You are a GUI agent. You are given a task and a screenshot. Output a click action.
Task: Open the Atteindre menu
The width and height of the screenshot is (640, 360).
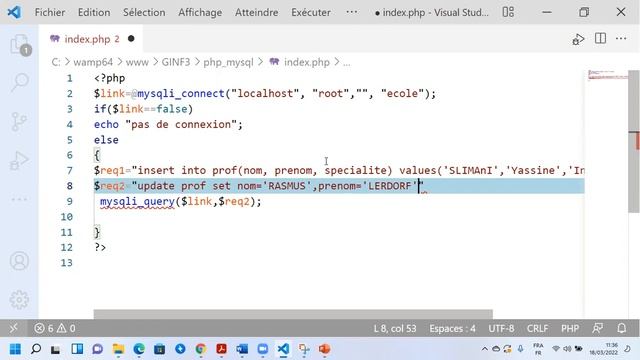pos(256,12)
